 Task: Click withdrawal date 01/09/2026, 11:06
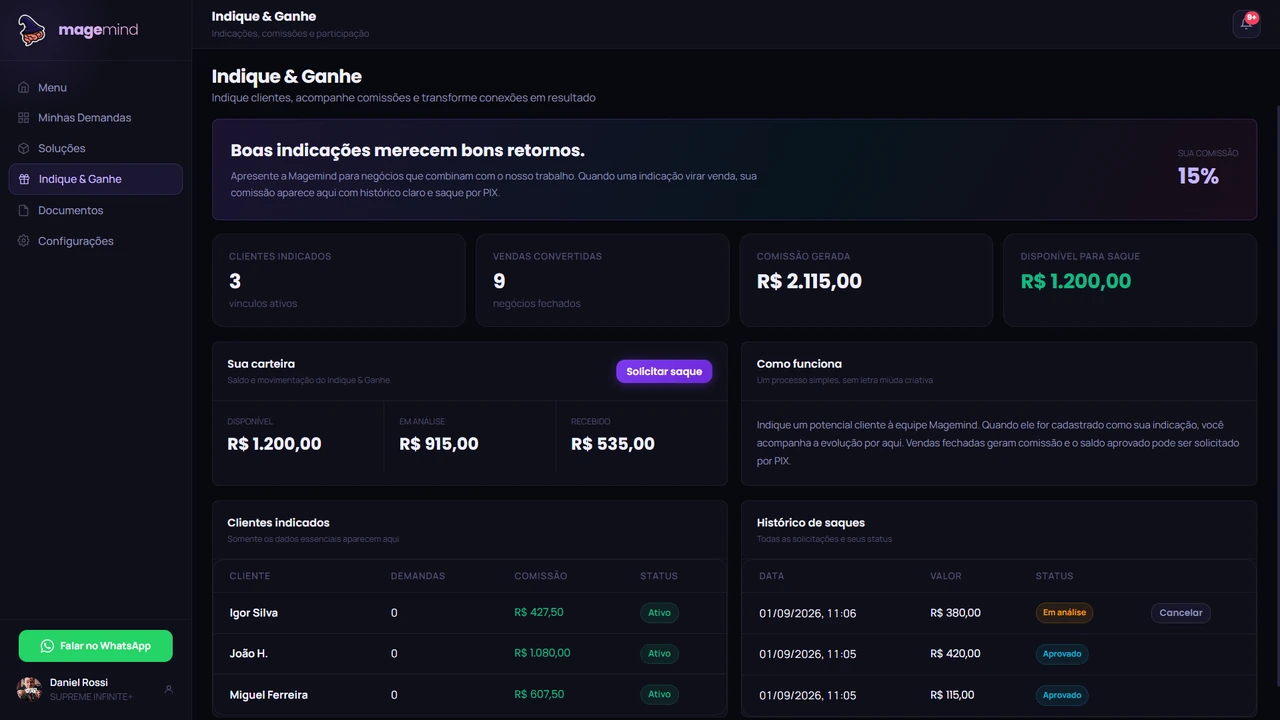pyautogui.click(x=808, y=613)
